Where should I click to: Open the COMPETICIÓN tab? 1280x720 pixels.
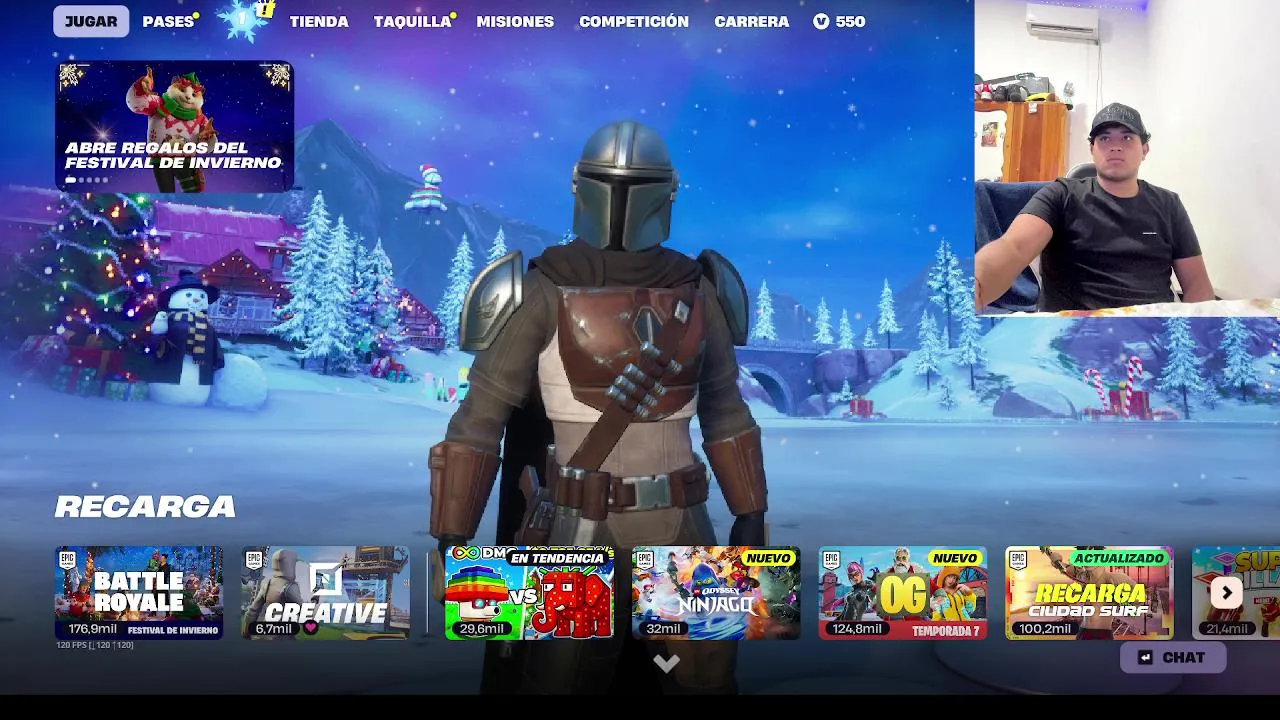pyautogui.click(x=634, y=21)
